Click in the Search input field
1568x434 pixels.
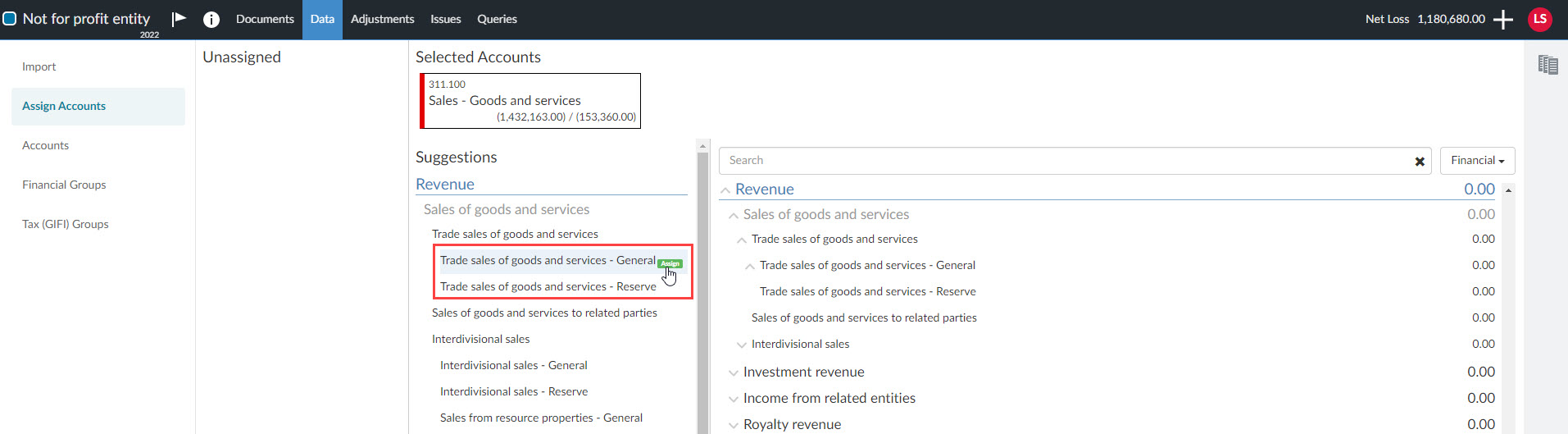1066,161
